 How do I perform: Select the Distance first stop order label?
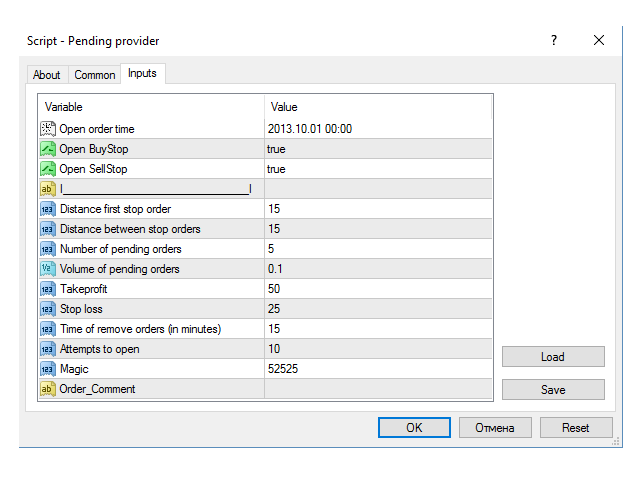tap(116, 209)
